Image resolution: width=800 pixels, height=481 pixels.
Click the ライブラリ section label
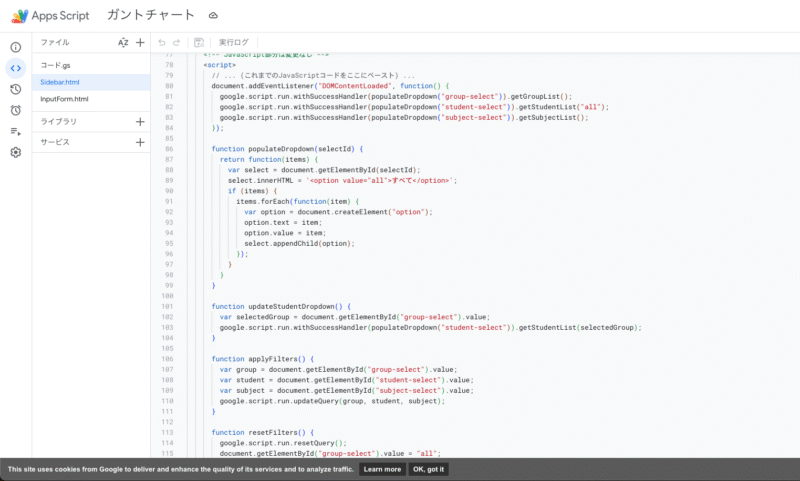pyautogui.click(x=59, y=122)
